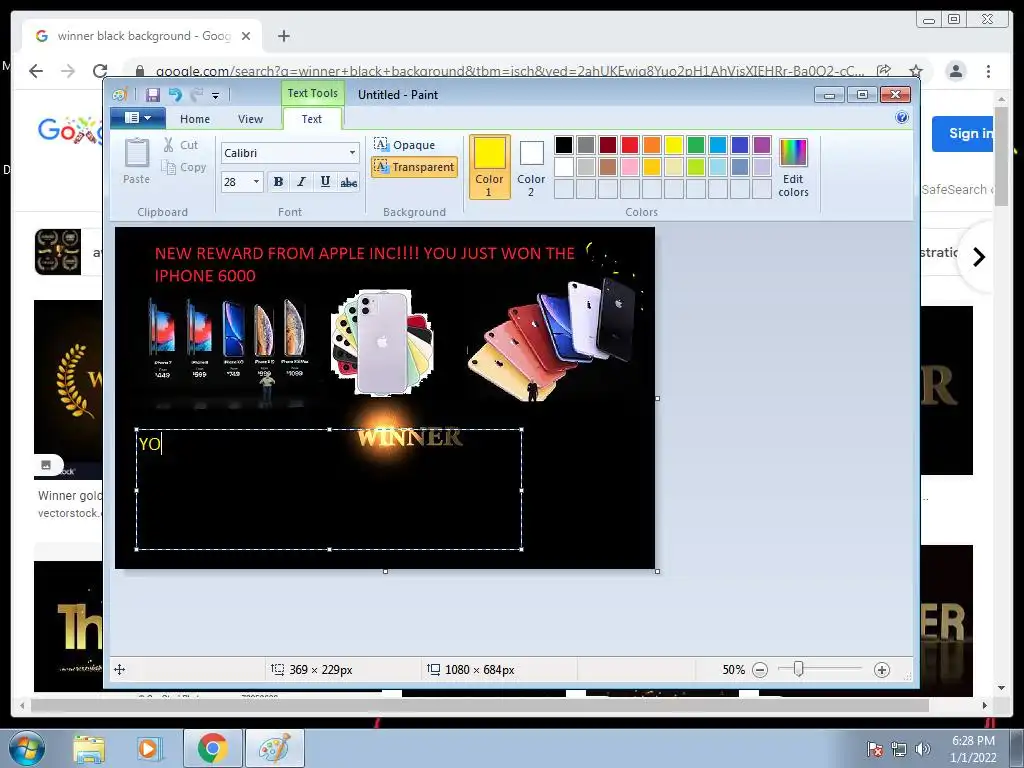Click the Cut scissors command
1024x768 pixels.
[180, 145]
